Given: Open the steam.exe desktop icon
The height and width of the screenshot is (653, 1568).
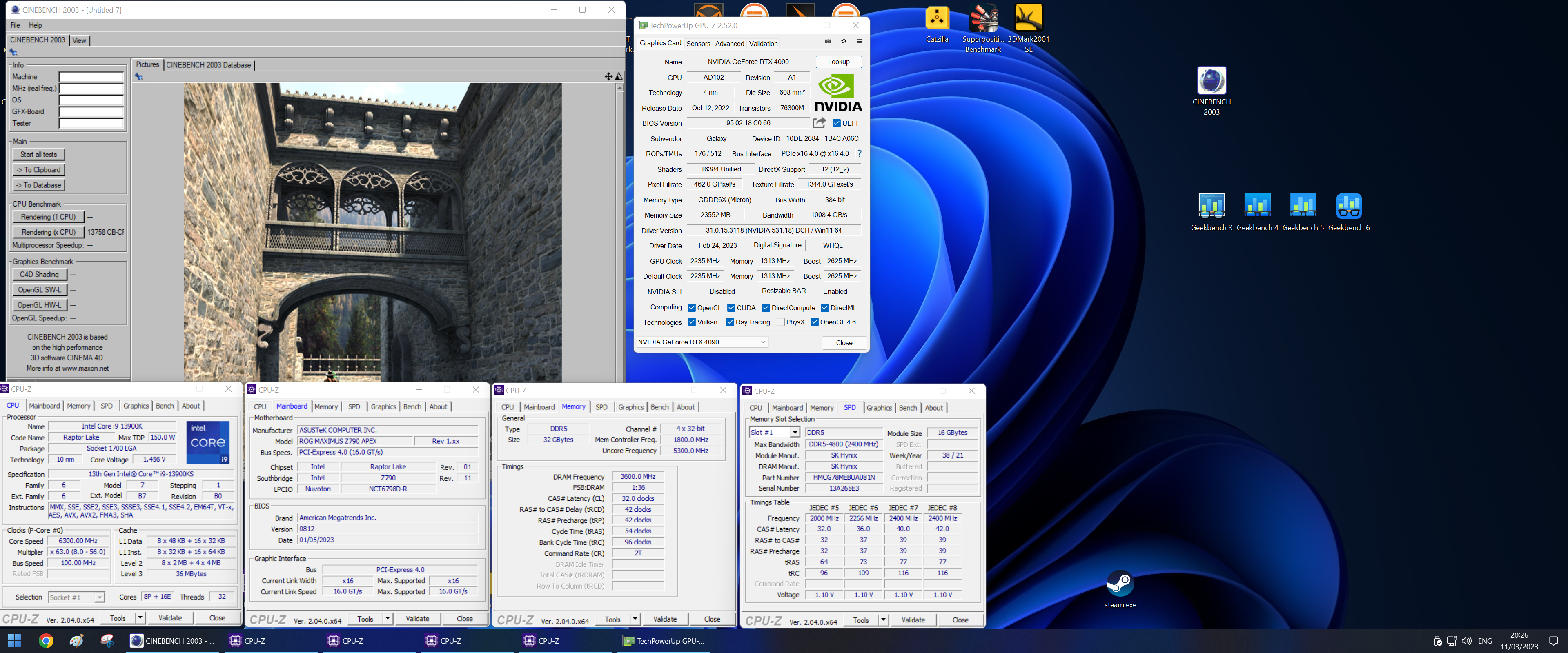Looking at the screenshot, I should point(1120,589).
